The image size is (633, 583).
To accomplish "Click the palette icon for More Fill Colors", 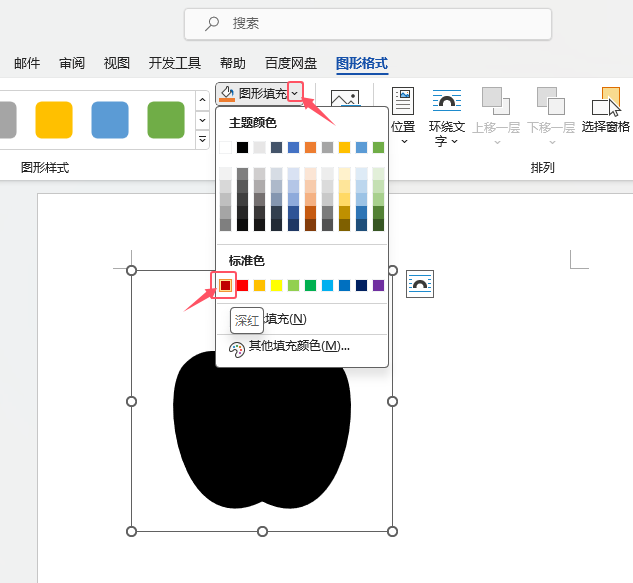I will click(x=237, y=349).
